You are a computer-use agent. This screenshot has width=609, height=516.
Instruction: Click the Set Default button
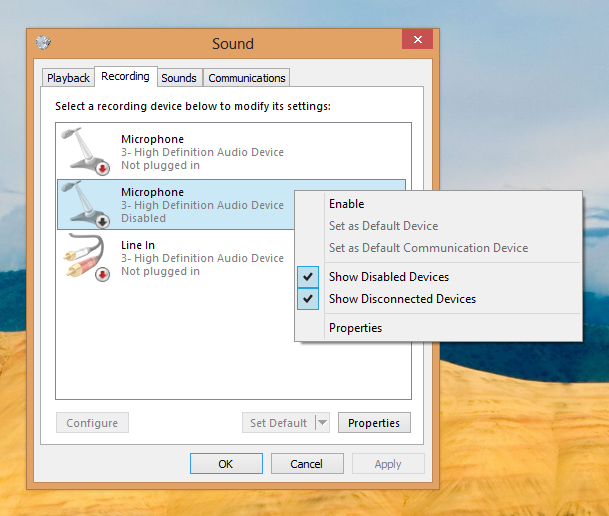point(278,423)
